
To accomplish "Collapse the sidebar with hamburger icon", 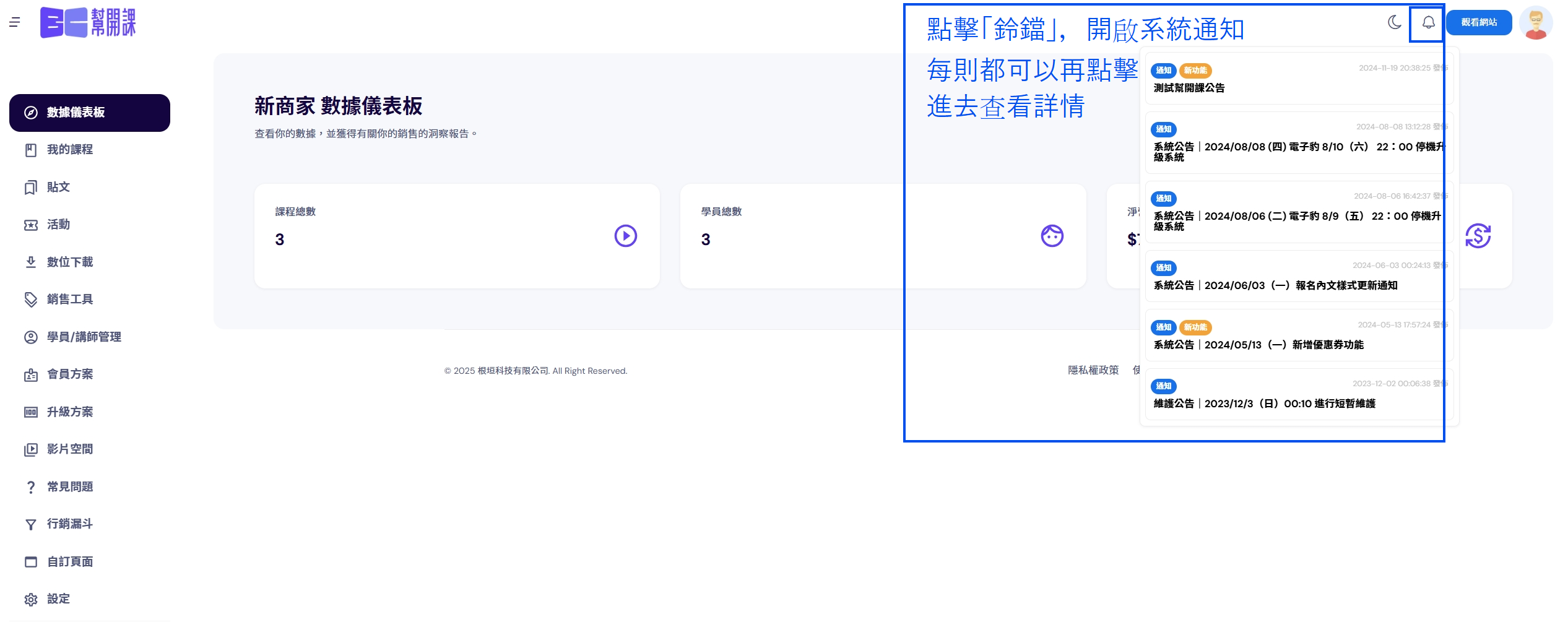I will pos(15,23).
